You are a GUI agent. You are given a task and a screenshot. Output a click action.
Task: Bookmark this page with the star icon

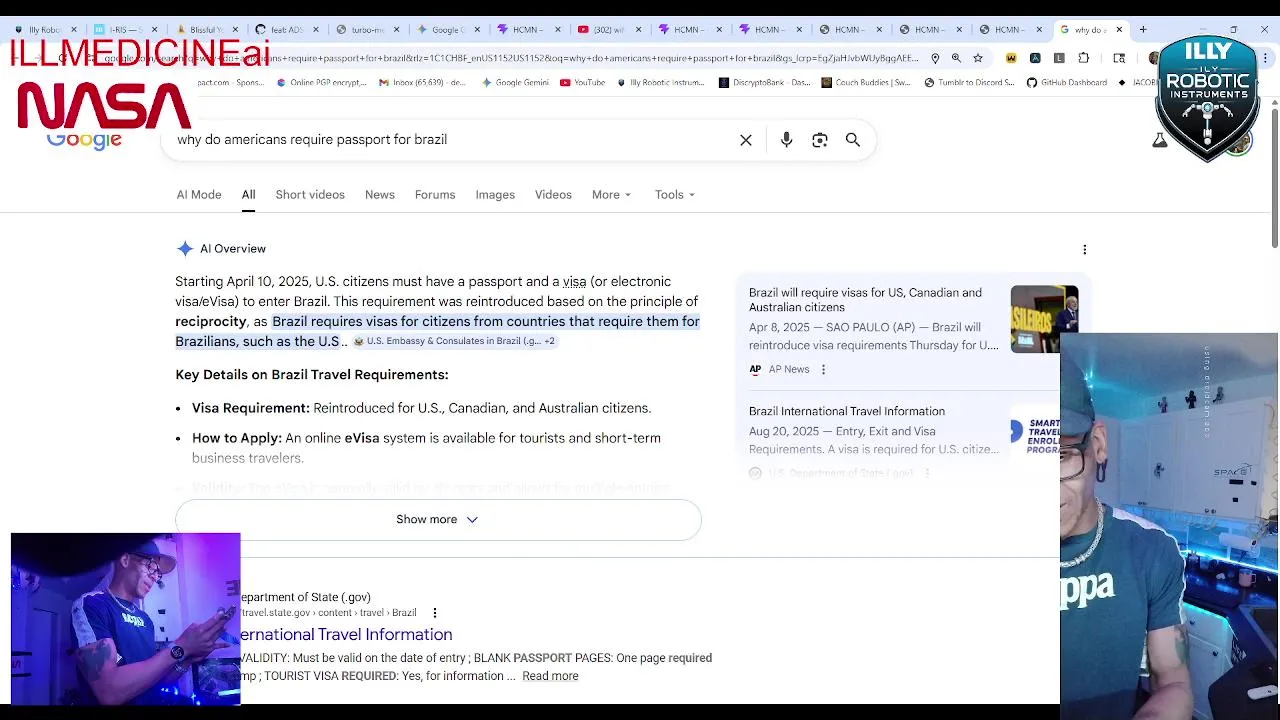978,58
